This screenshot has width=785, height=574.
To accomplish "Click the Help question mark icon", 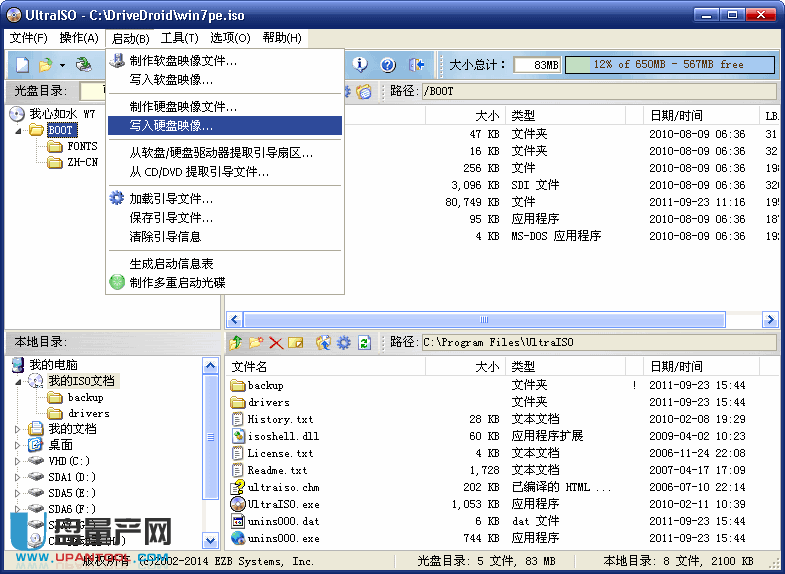I will [x=388, y=65].
